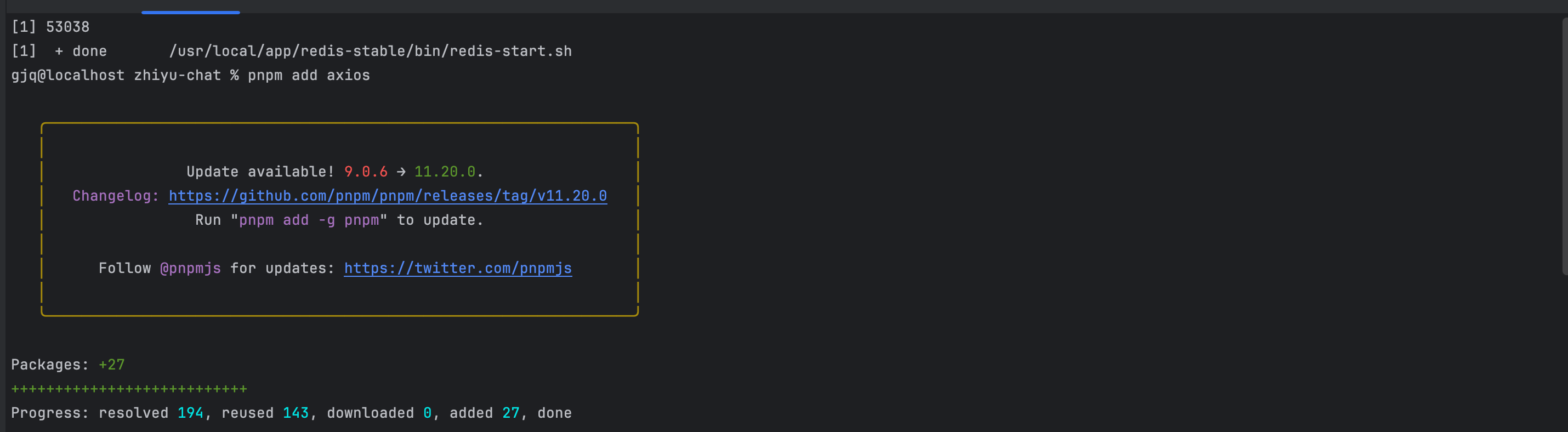
Task: Open the GitHub pnpm v11.20.0 changelog link
Action: [388, 196]
